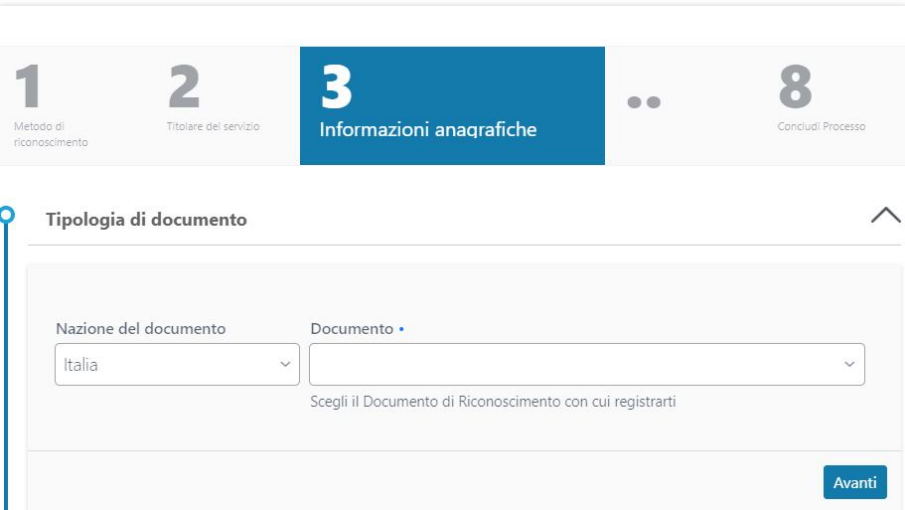This screenshot has height=510, width=905.
Task: Click the circle marker on the left timeline
Action: 8,213
